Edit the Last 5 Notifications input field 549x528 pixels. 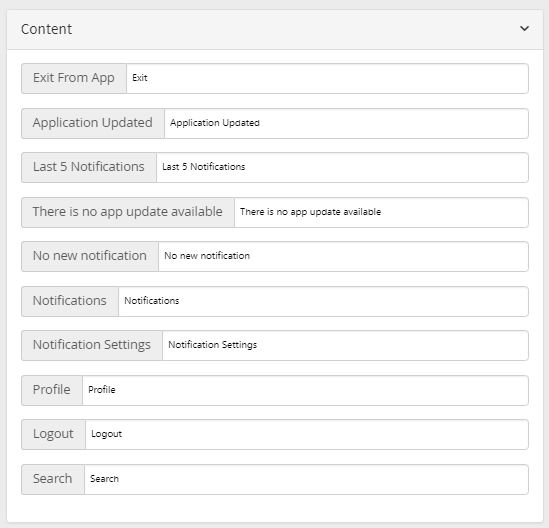pyautogui.click(x=342, y=167)
